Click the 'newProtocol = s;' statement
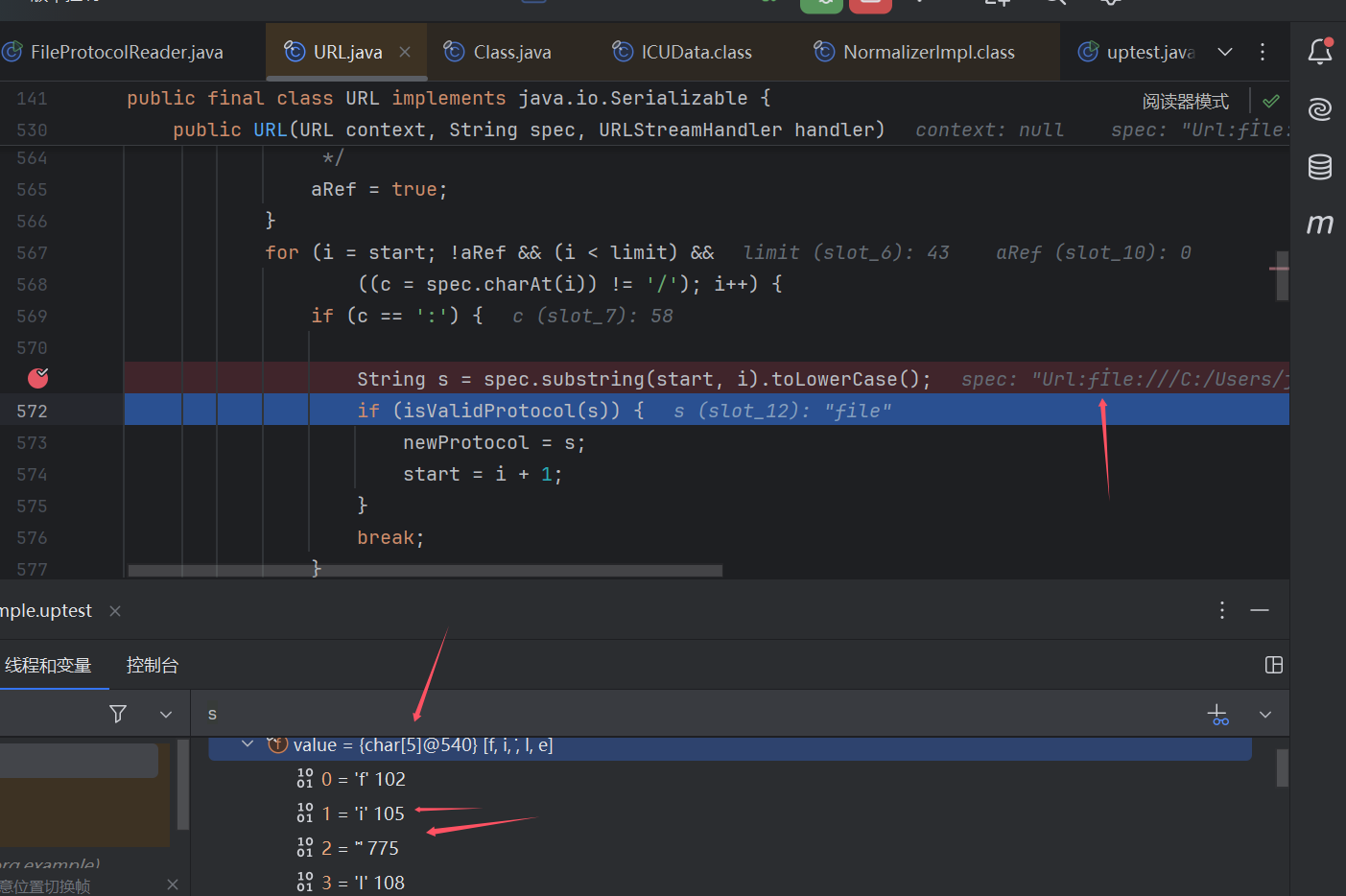This screenshot has height=896, width=1346. (494, 442)
